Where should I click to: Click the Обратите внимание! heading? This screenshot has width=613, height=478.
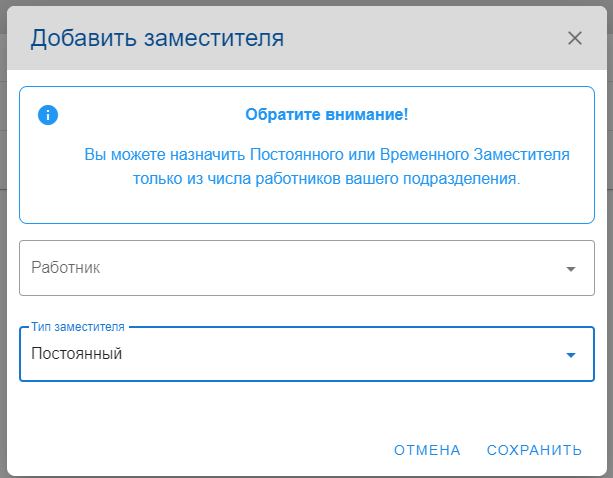[x=326, y=115]
